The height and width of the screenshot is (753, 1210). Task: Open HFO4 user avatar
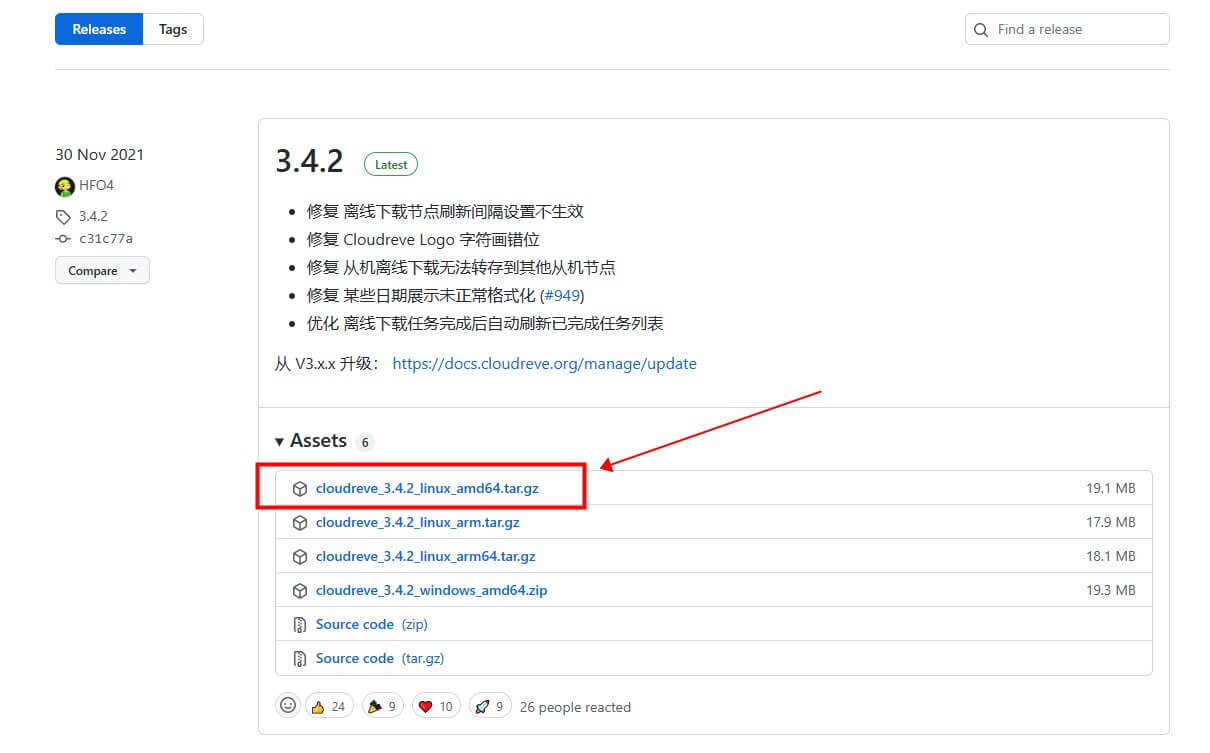[x=65, y=186]
